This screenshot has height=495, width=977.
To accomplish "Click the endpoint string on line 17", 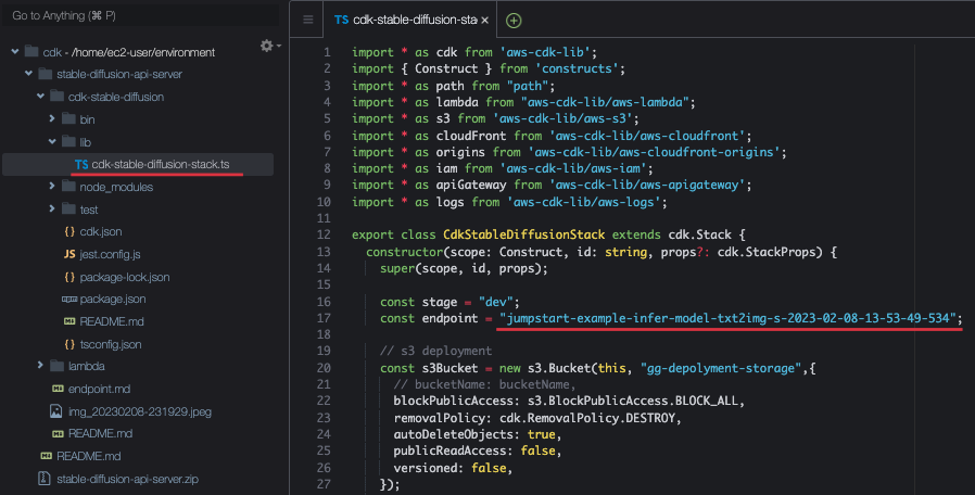I will 730,318.
